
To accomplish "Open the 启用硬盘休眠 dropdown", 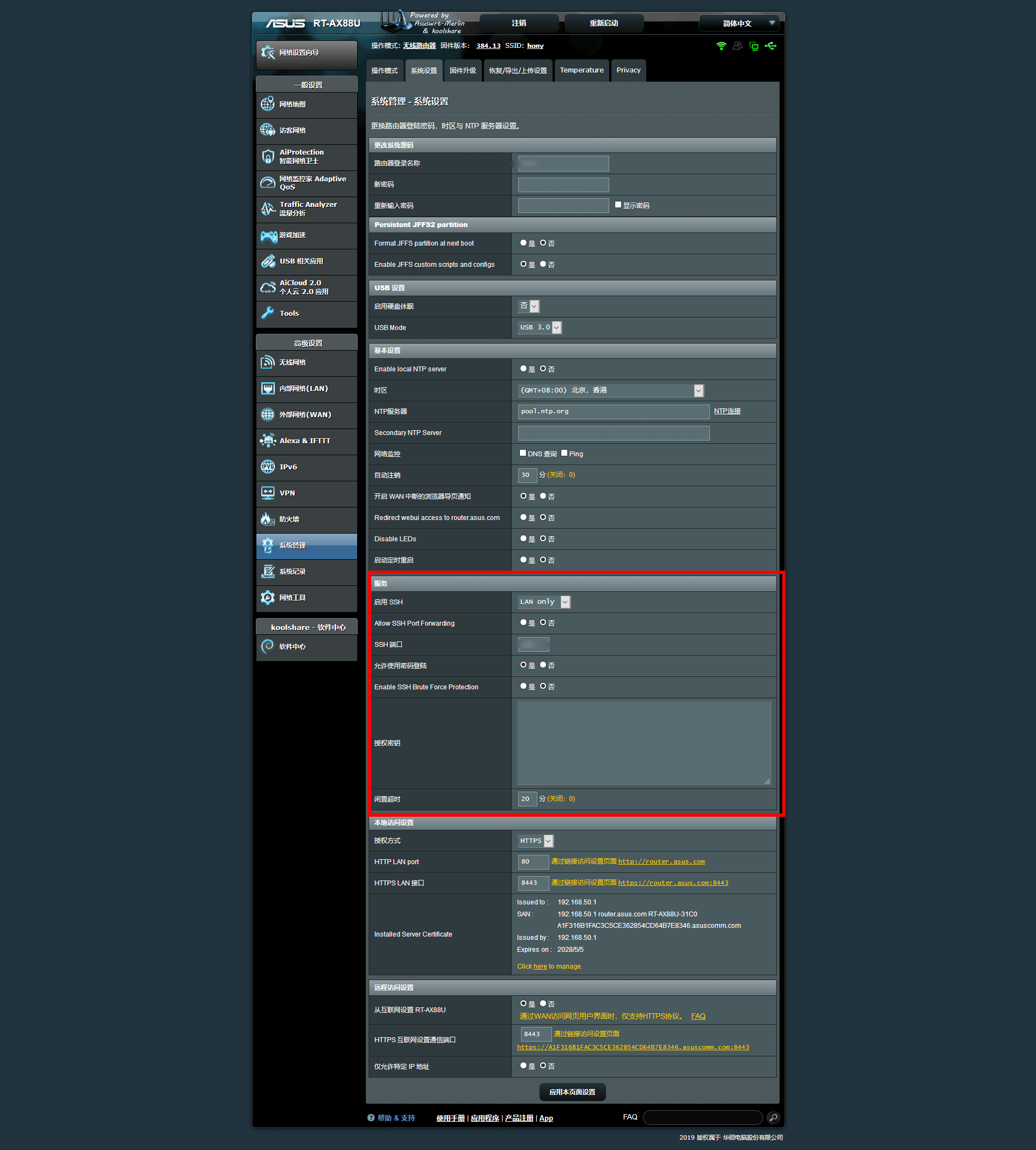I will pyautogui.click(x=528, y=307).
